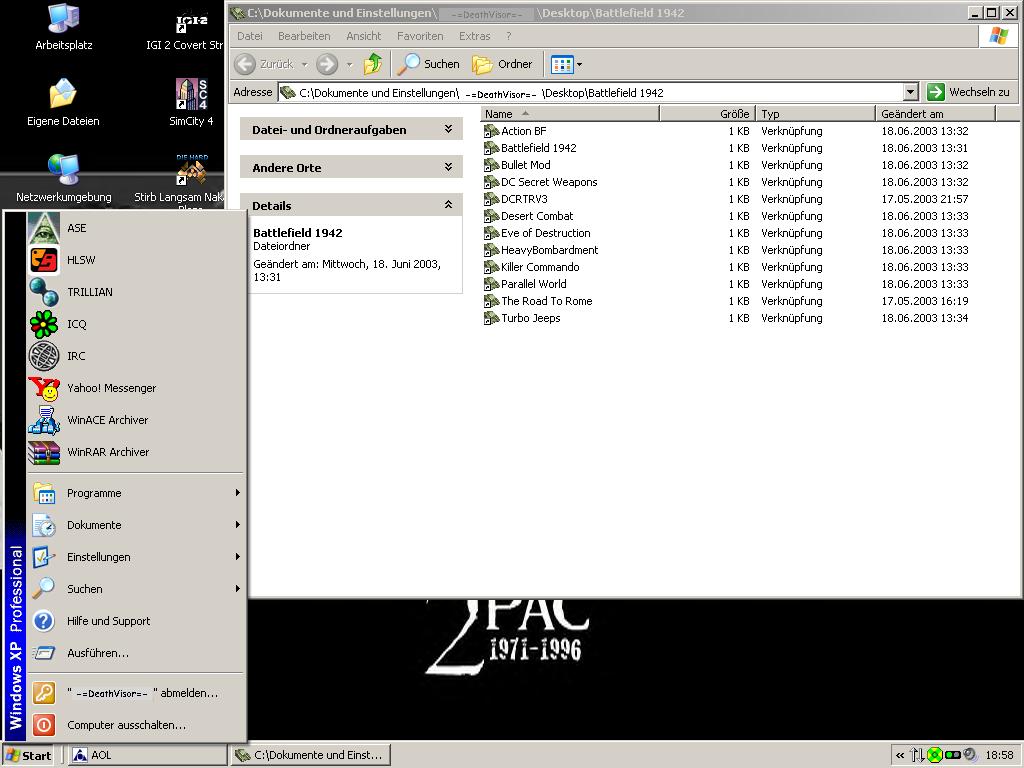The width and height of the screenshot is (1024, 768).
Task: Open the address bar dropdown arrow
Action: tap(911, 93)
